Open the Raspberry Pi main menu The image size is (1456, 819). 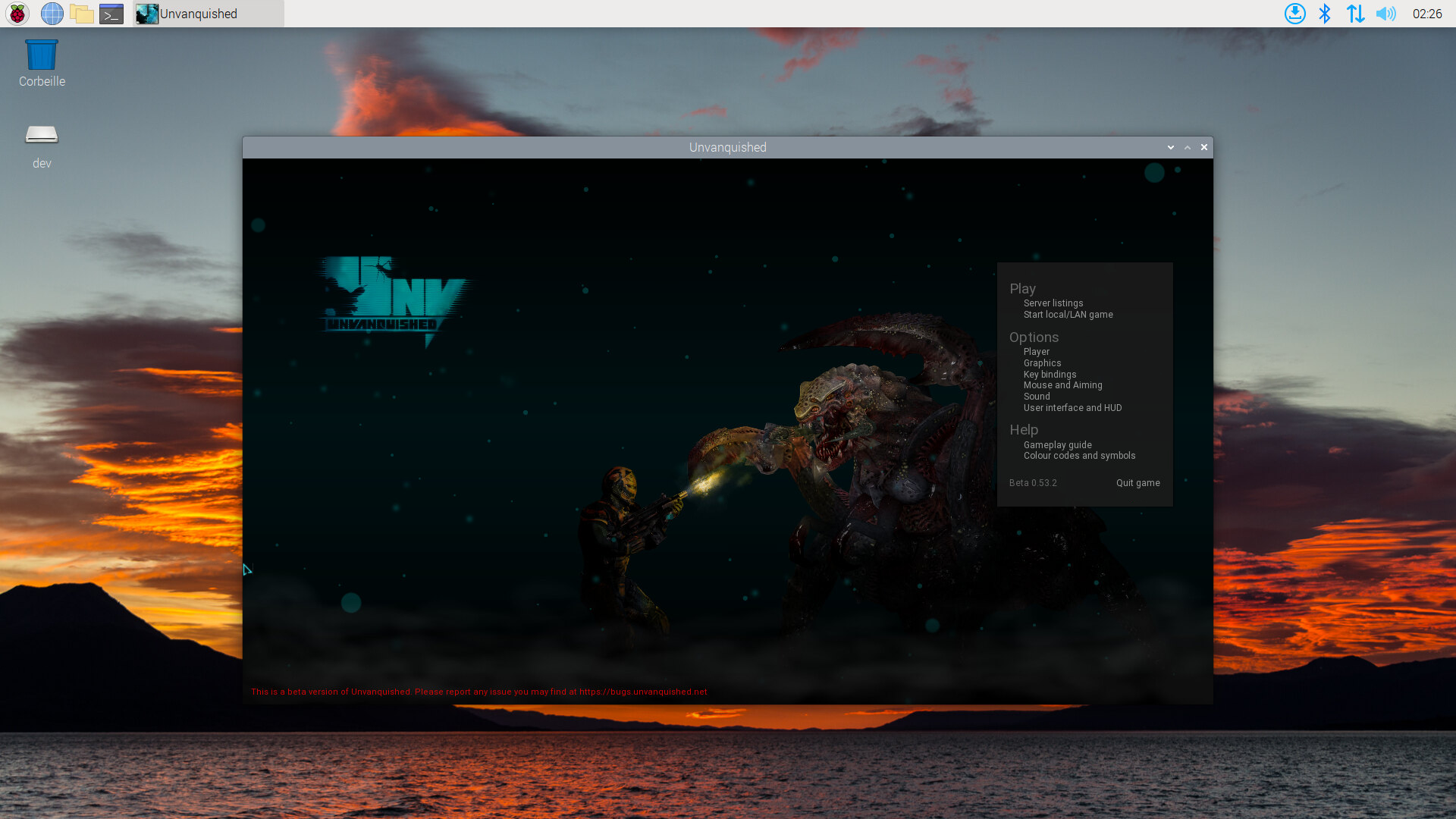17,14
